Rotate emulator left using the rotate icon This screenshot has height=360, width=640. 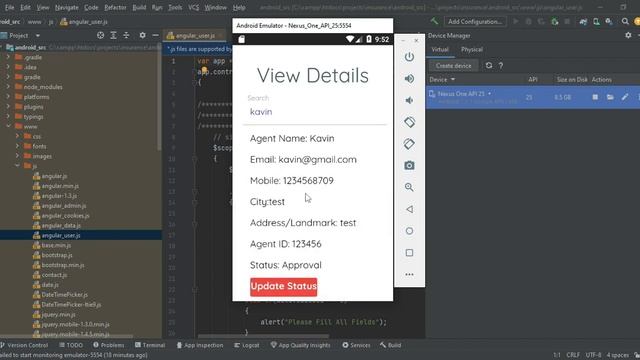(409, 122)
